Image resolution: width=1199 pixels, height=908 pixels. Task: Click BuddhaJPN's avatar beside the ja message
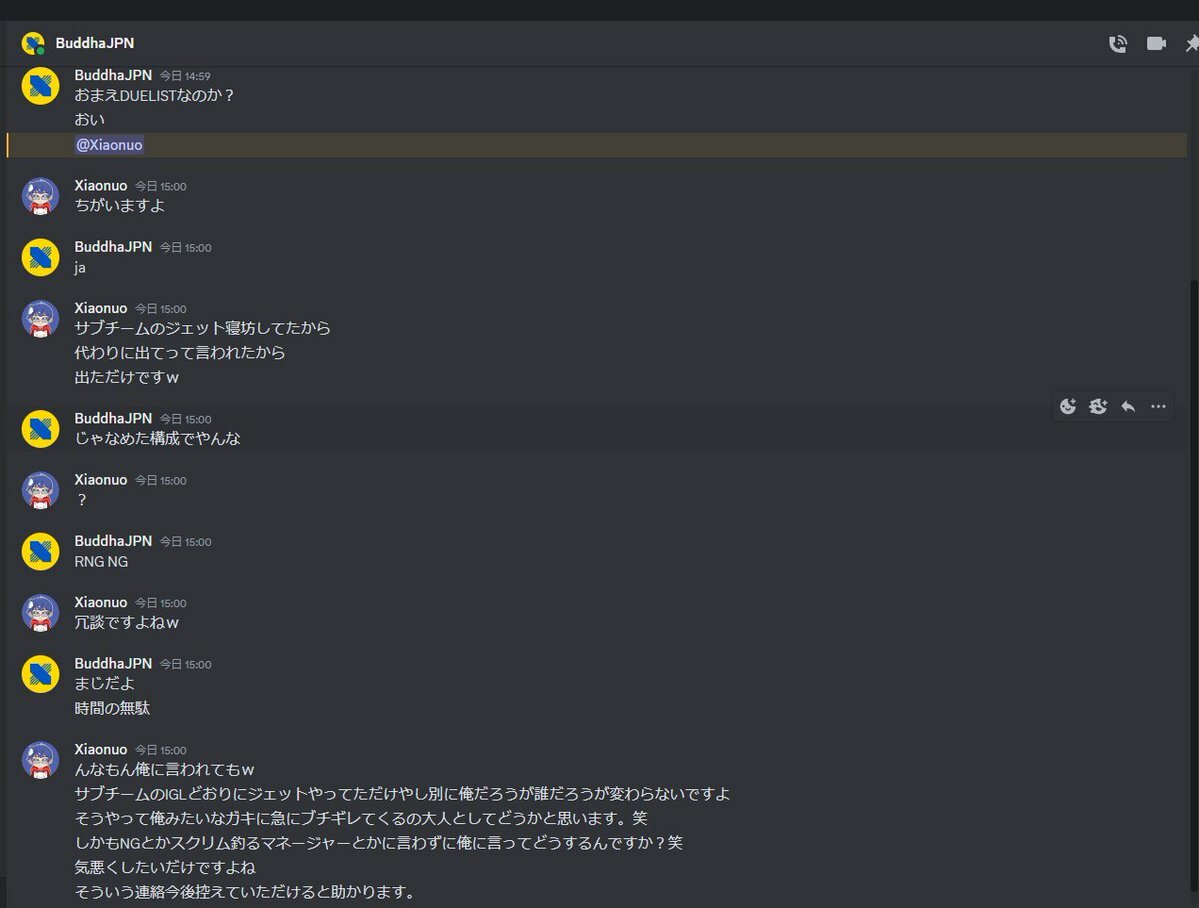40,257
